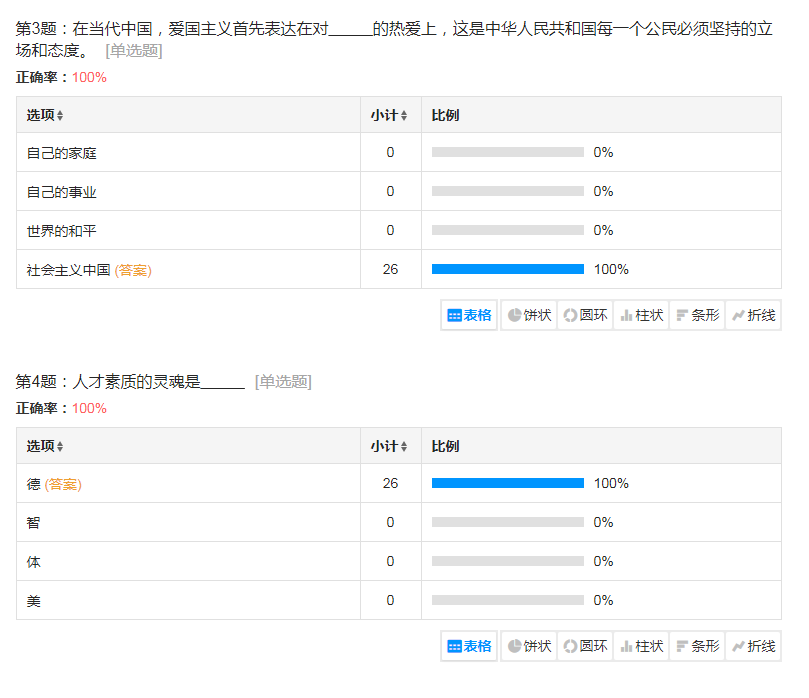Select pie chart view for question 3
Viewport: 809px width, 698px height.
pyautogui.click(x=529, y=315)
